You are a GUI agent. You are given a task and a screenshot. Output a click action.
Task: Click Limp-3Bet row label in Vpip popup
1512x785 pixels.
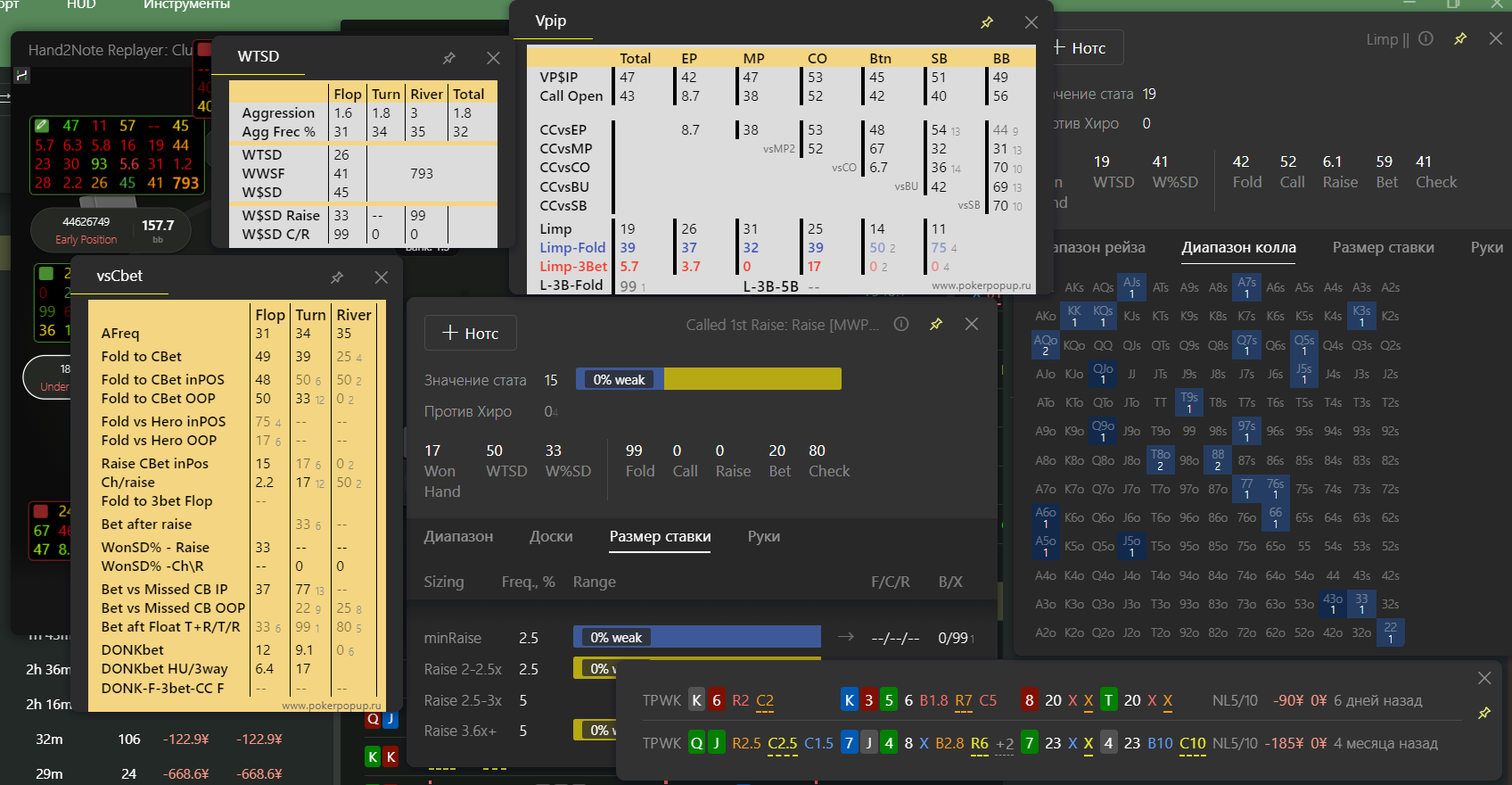click(x=573, y=267)
